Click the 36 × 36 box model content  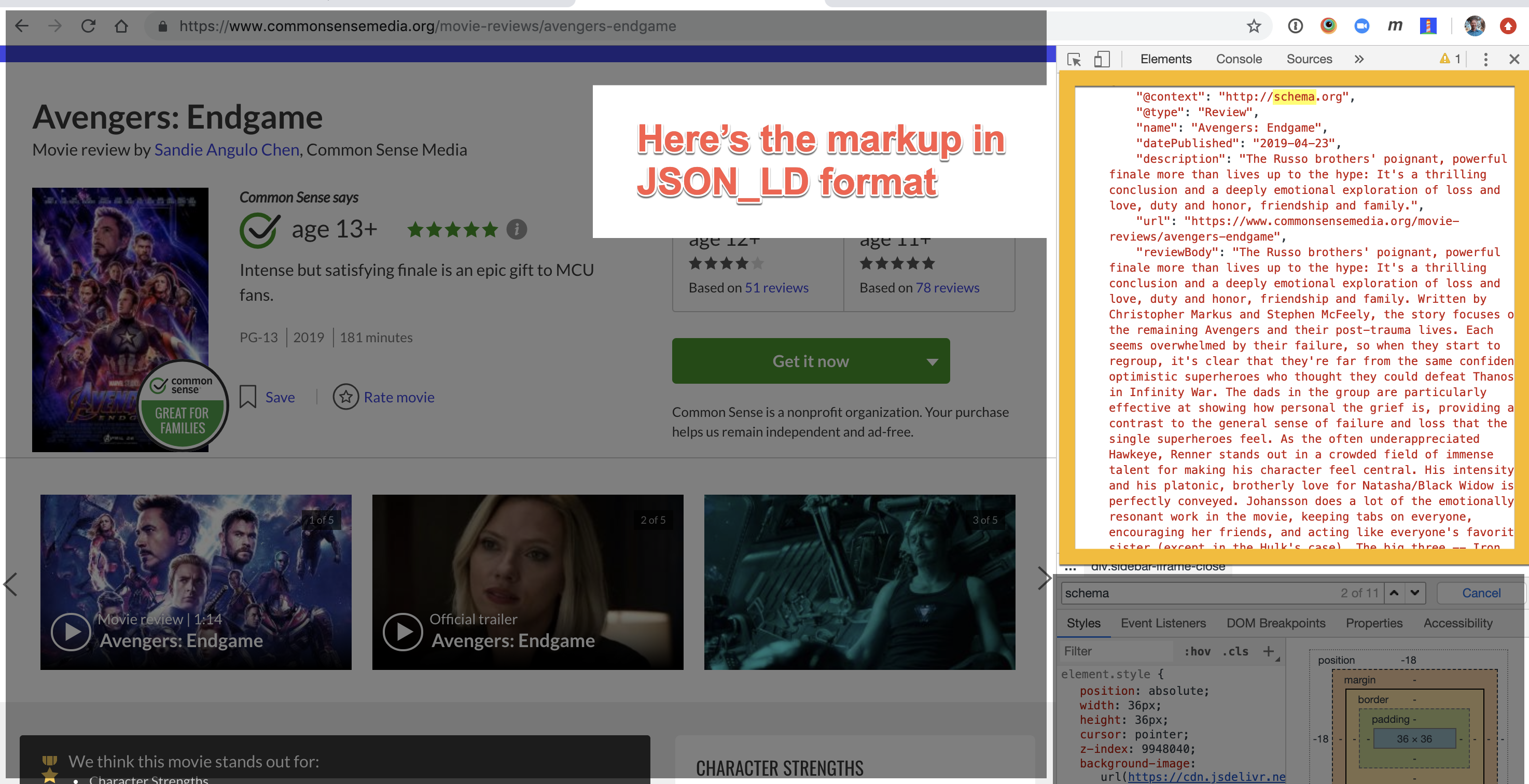click(x=1414, y=739)
